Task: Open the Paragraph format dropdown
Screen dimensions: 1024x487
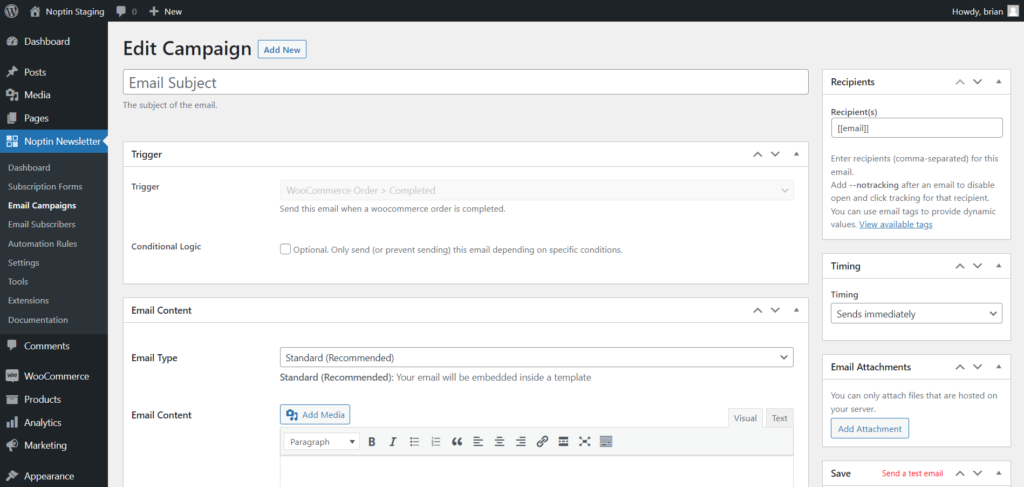Action: (x=322, y=442)
